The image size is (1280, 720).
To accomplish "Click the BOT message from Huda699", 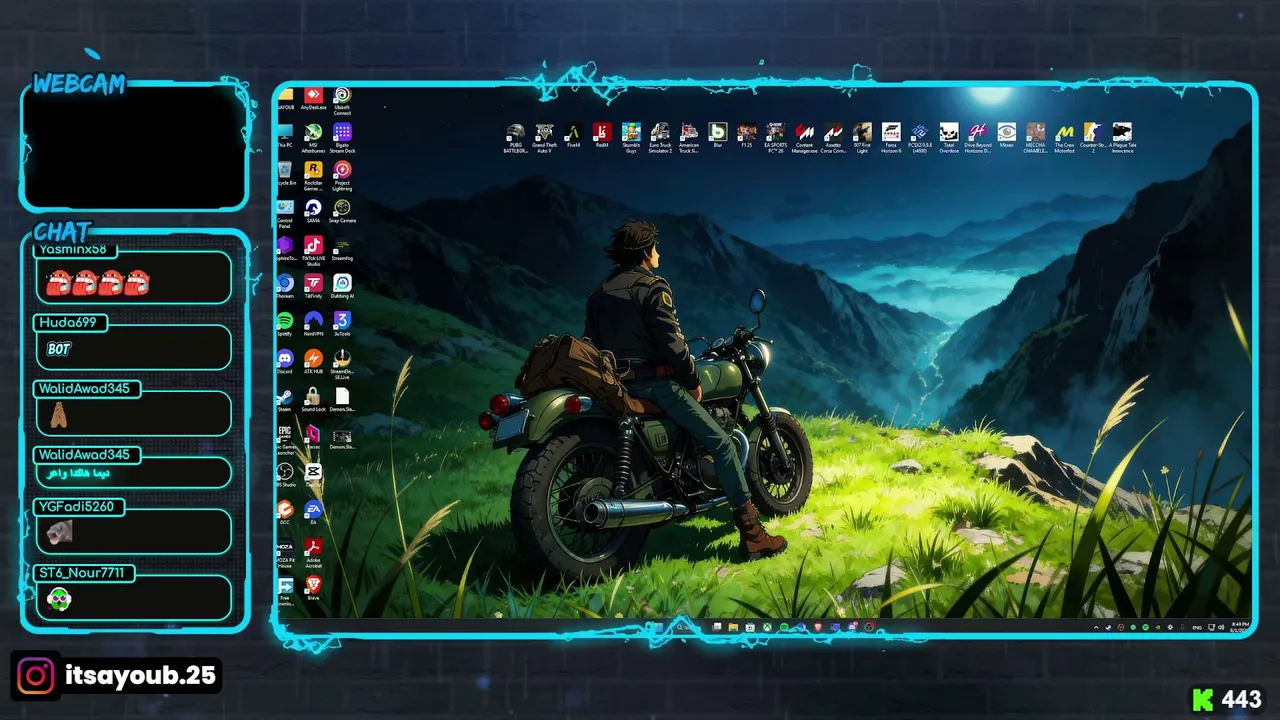I will pyautogui.click(x=58, y=350).
